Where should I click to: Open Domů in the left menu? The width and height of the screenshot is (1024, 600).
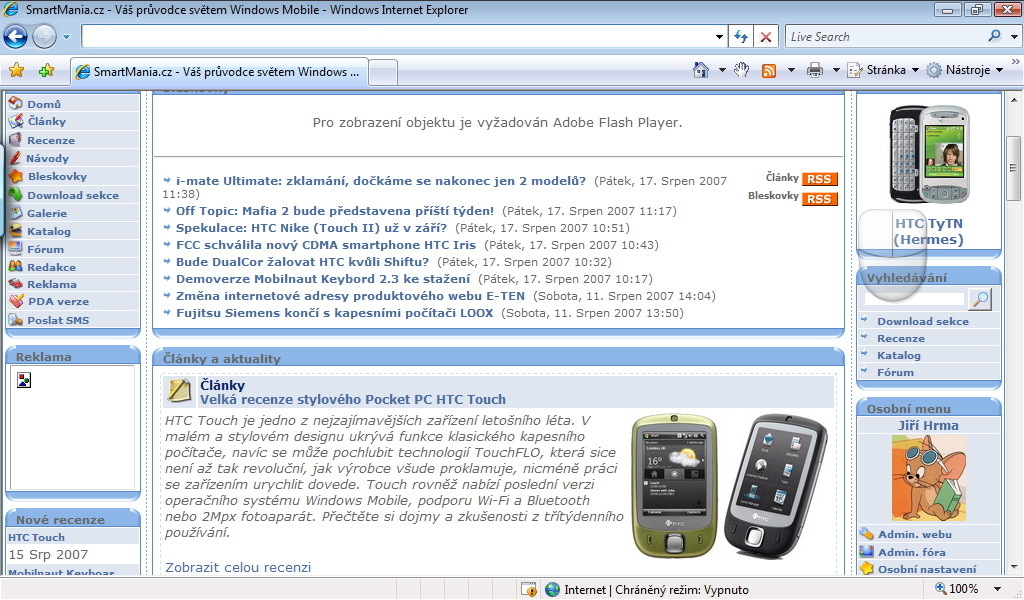(44, 104)
